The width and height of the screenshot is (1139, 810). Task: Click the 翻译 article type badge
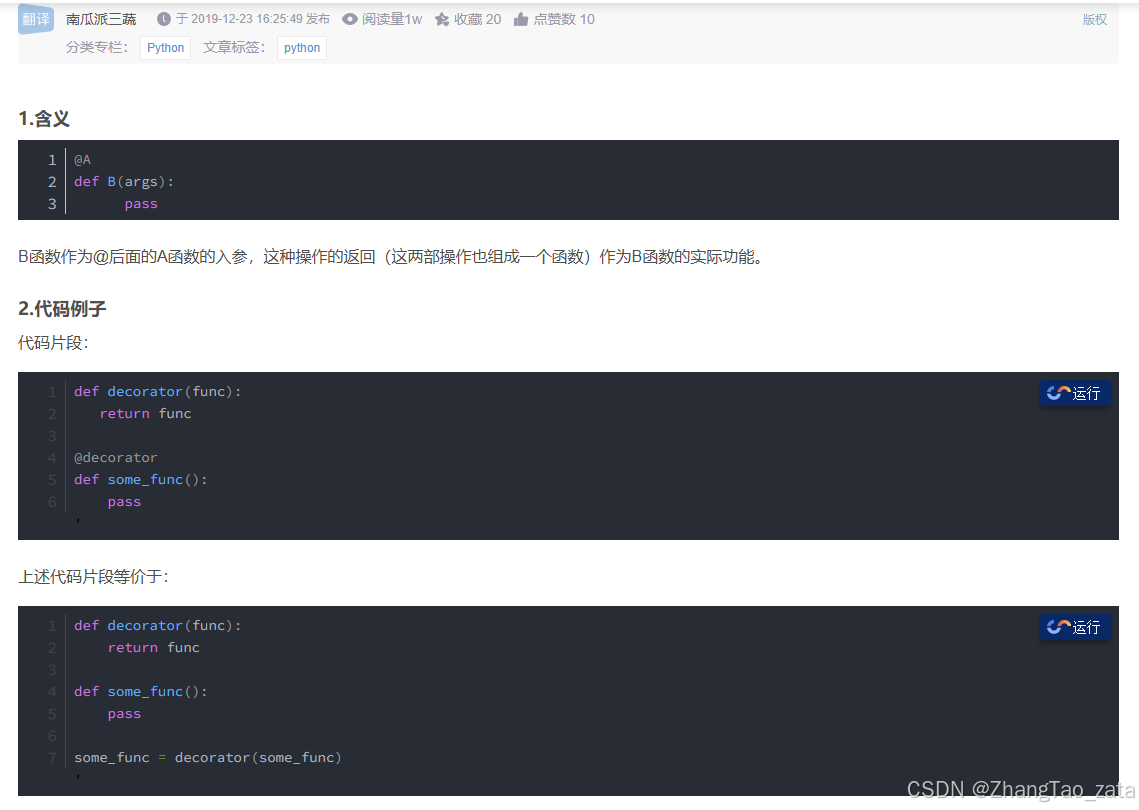coord(36,19)
